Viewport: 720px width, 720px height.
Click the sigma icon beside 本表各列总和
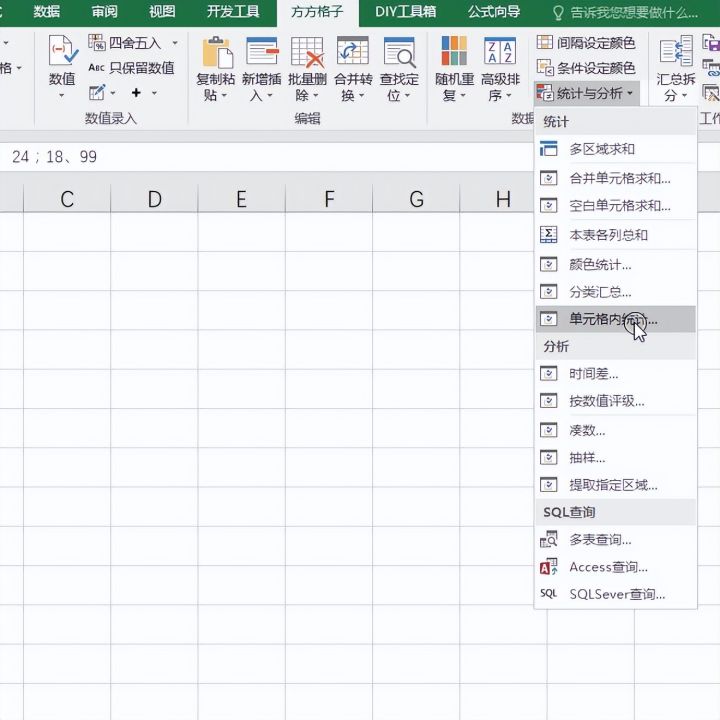coord(548,235)
